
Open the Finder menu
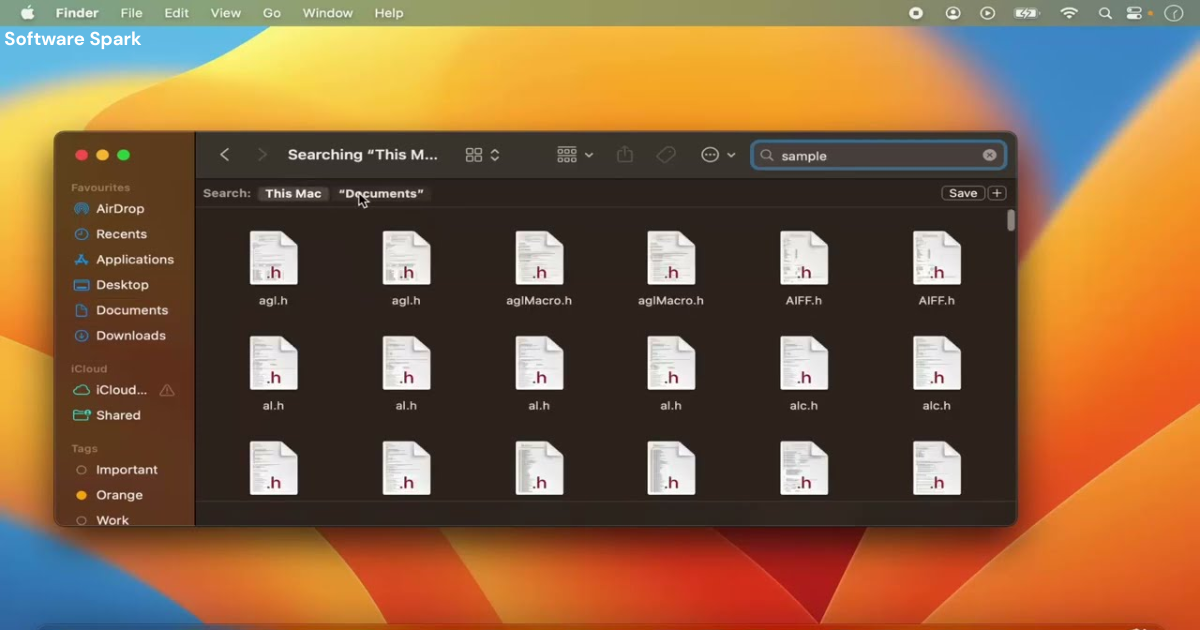pyautogui.click(x=77, y=13)
